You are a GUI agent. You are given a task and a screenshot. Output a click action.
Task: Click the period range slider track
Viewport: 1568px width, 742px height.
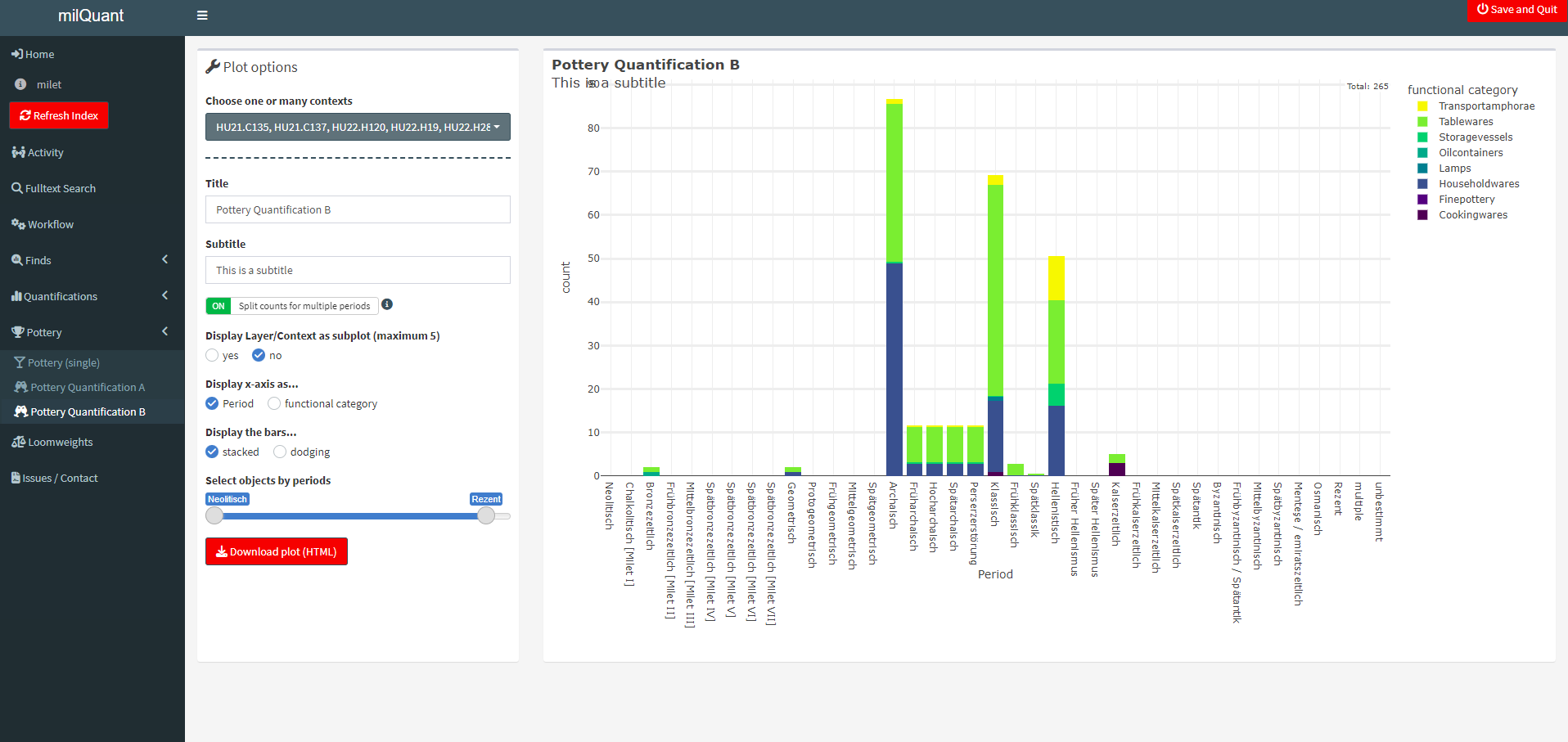pos(358,516)
